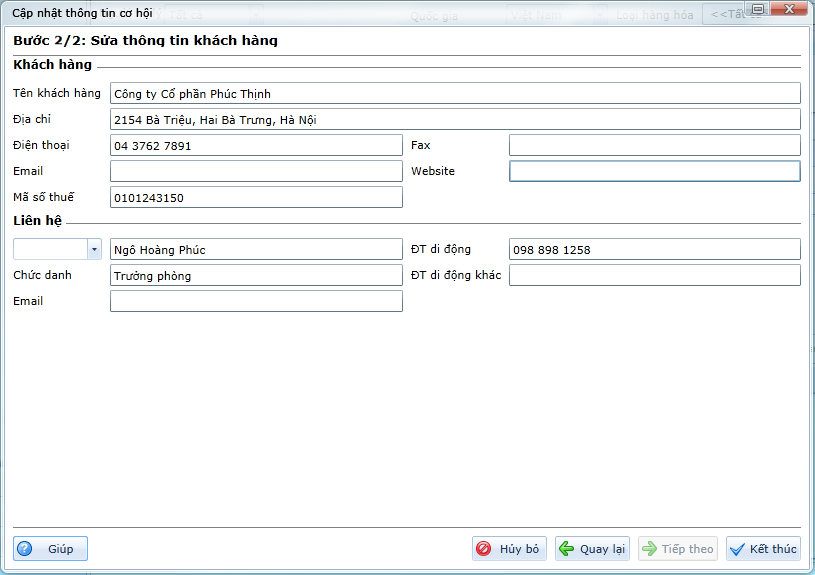Open the Giúp help button

[50, 549]
